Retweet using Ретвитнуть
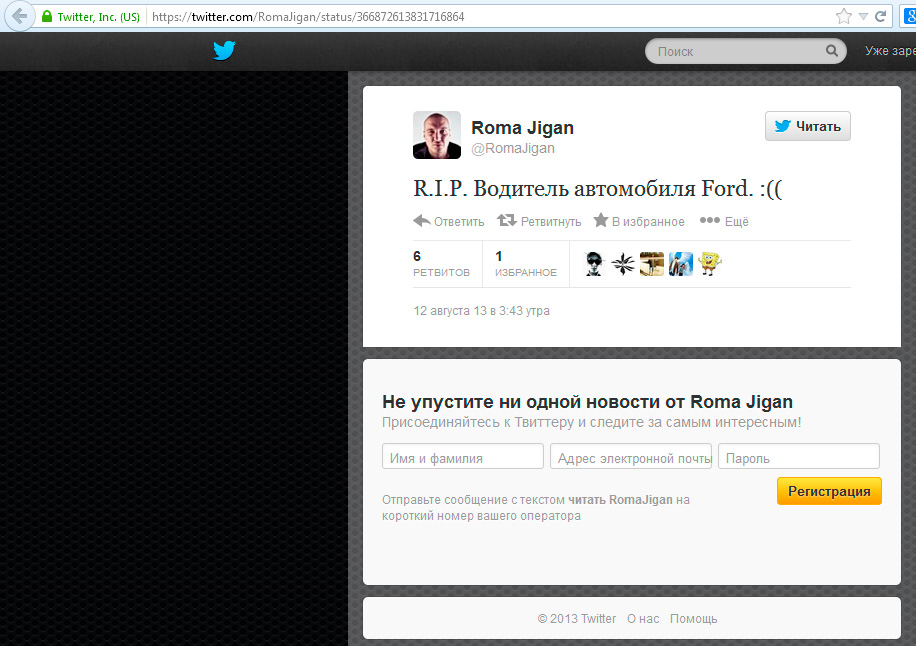Image resolution: width=916 pixels, height=646 pixels. 539,221
